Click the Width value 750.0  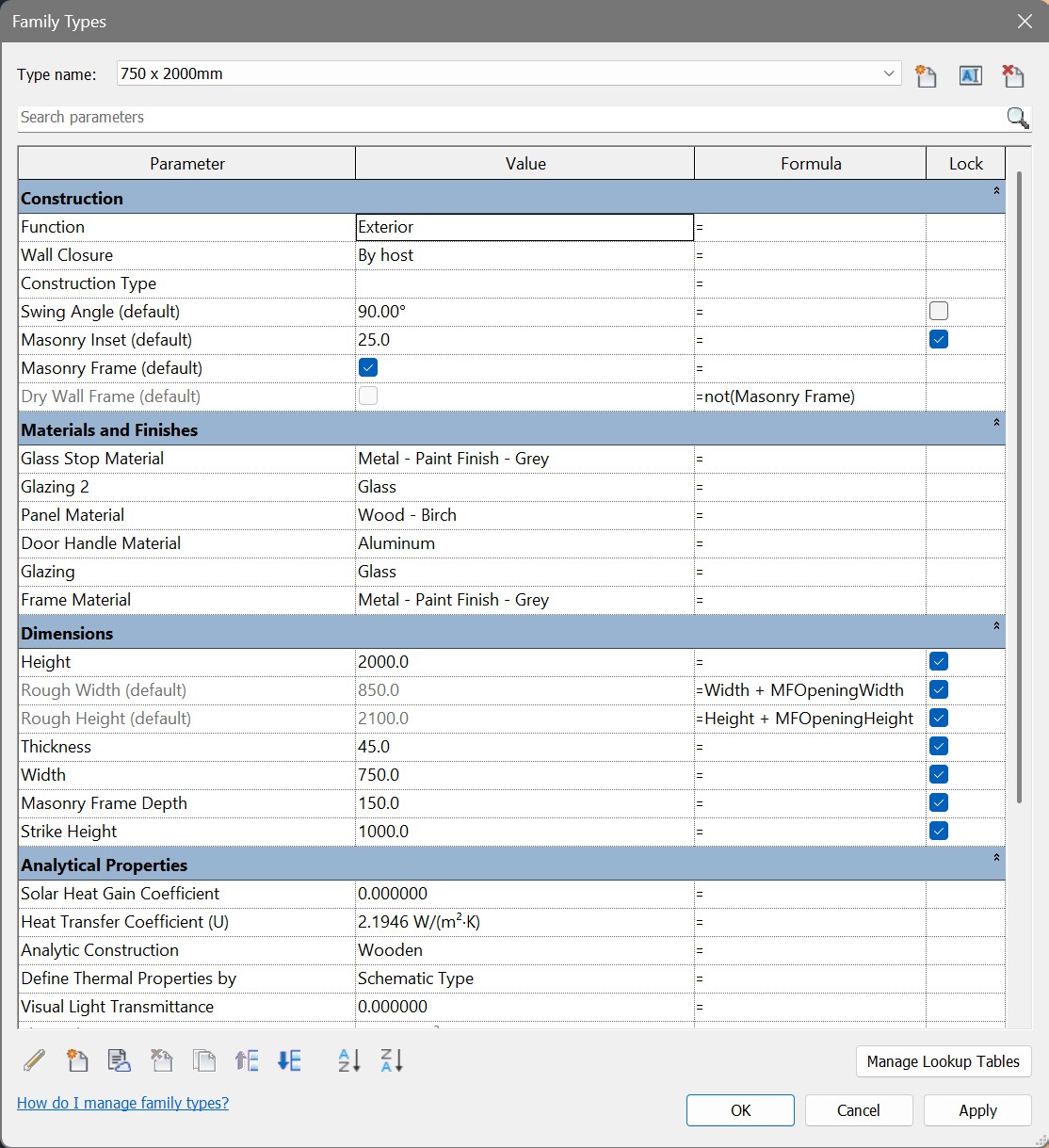point(524,775)
